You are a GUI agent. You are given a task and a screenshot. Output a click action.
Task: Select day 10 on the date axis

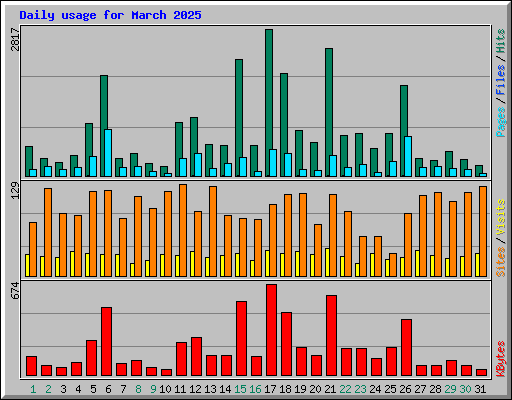coord(165,389)
